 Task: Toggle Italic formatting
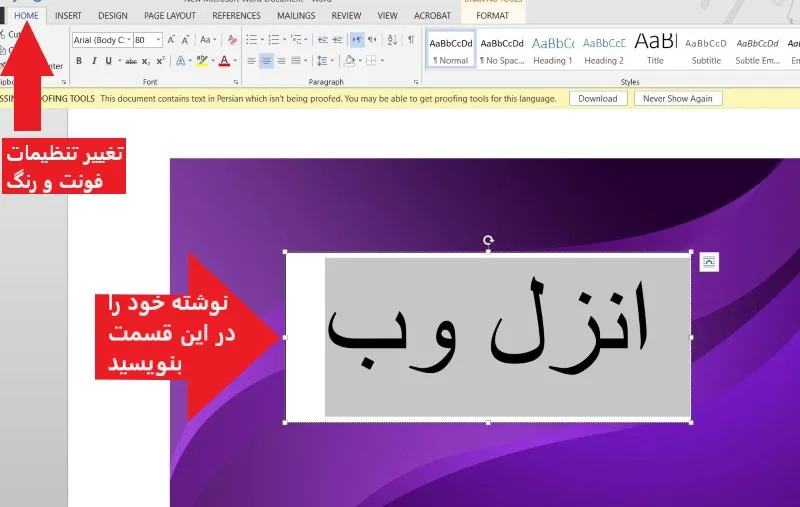[94, 61]
